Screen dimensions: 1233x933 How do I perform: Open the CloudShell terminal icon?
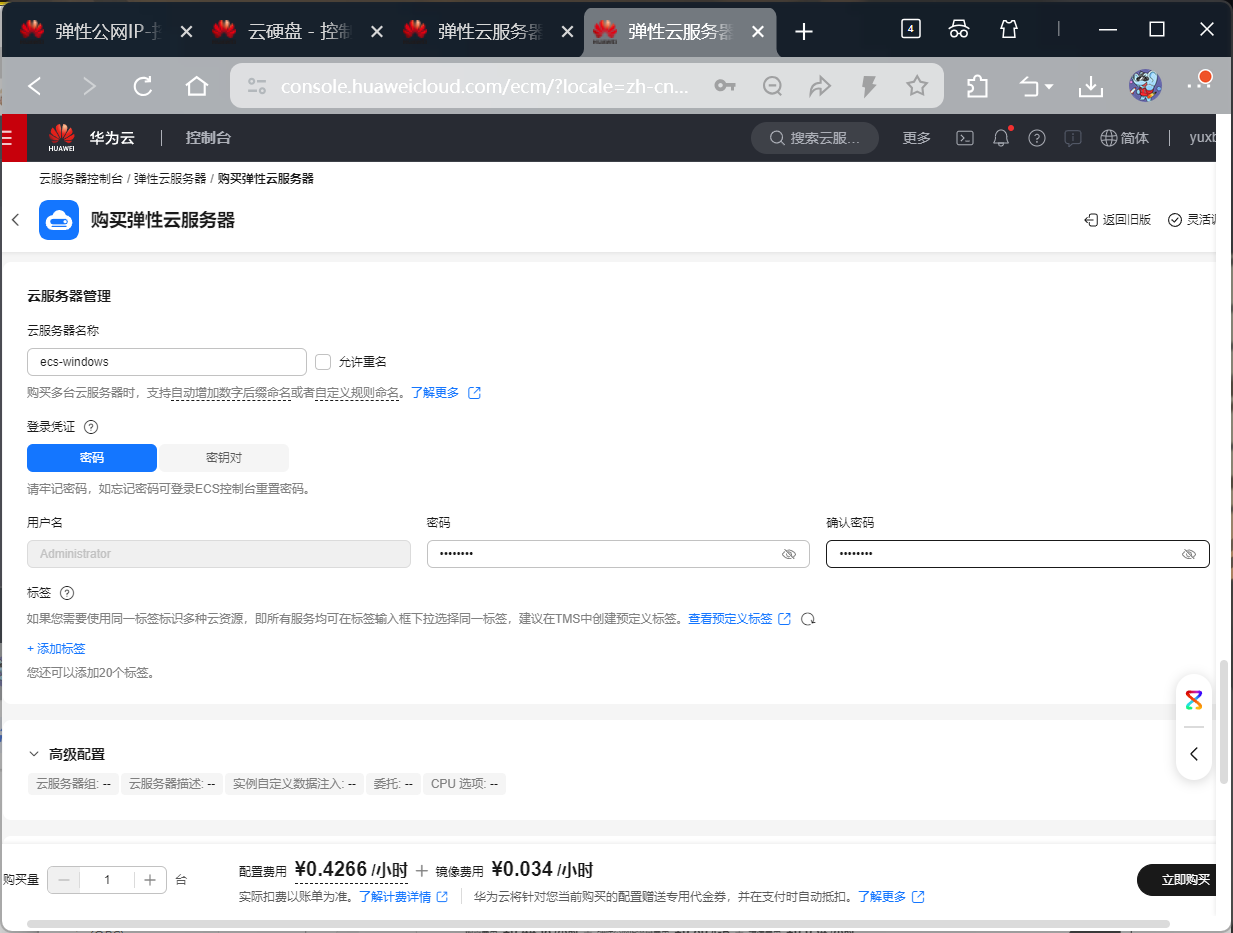coord(965,138)
